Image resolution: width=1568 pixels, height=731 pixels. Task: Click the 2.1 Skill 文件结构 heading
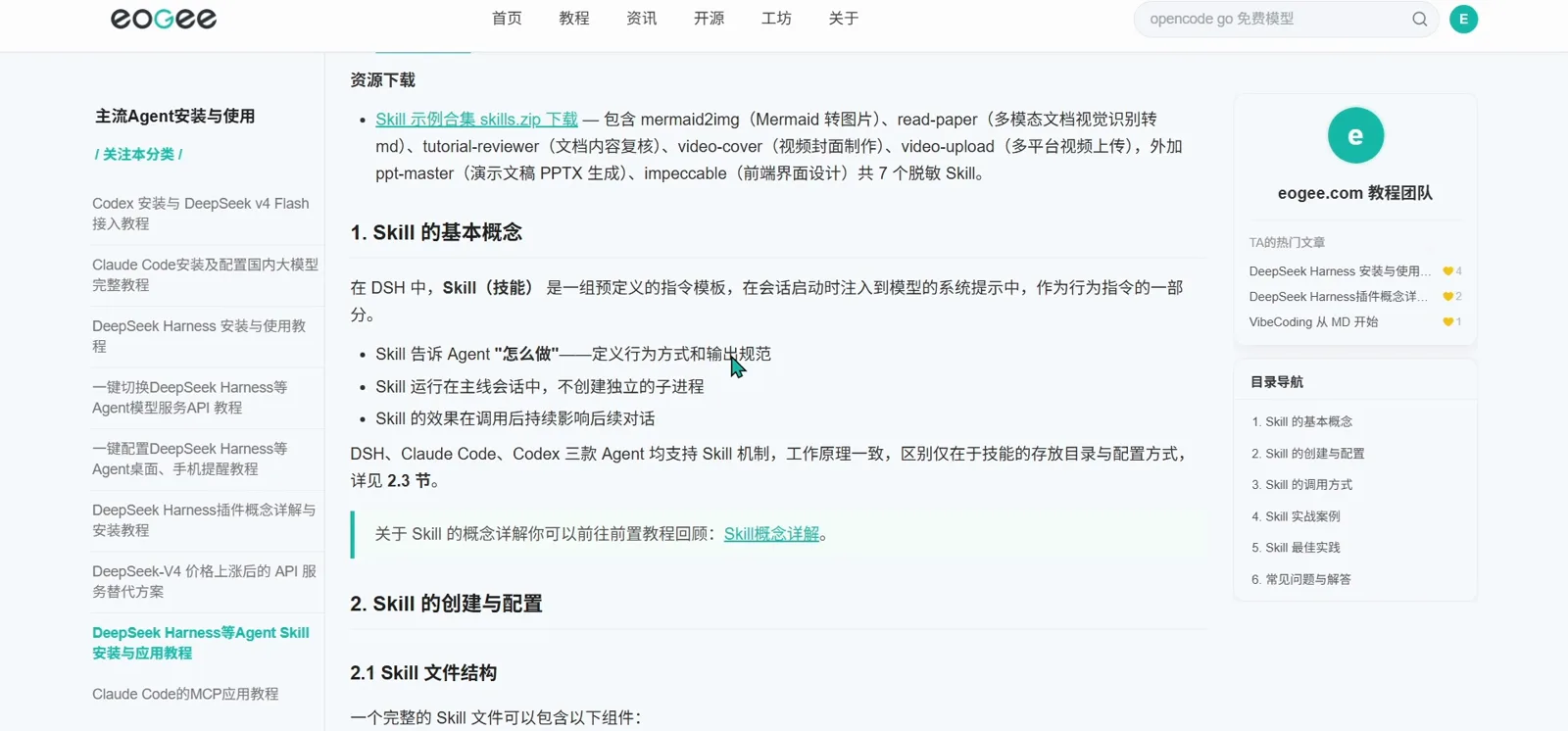pos(423,673)
